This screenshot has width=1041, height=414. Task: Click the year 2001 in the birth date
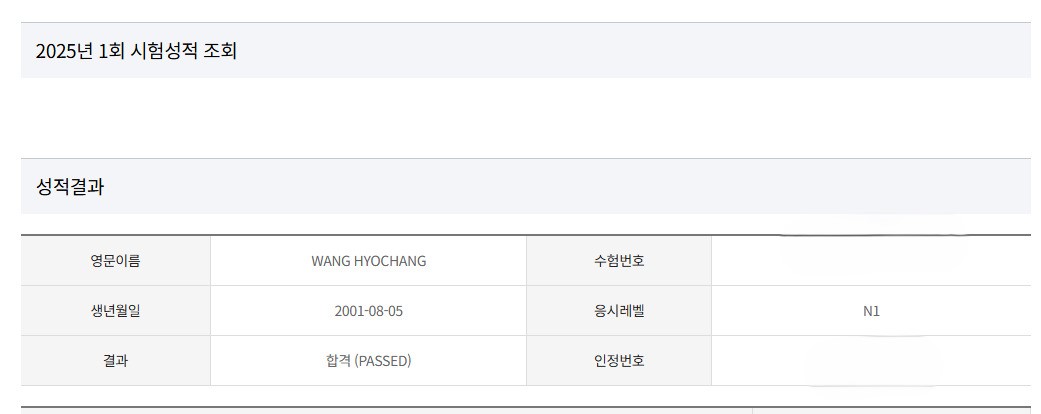(x=348, y=311)
